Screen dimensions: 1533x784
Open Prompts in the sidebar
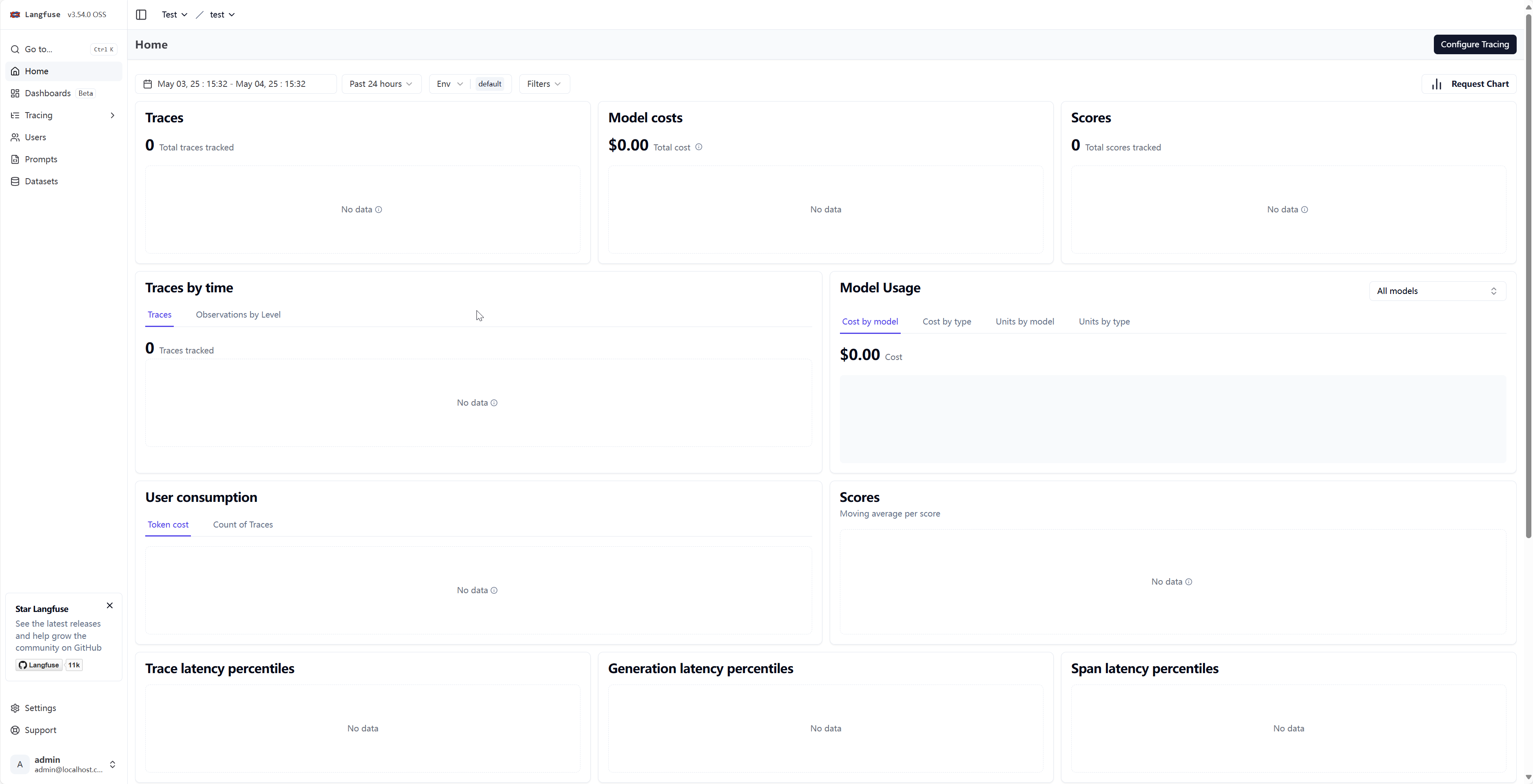[41, 159]
